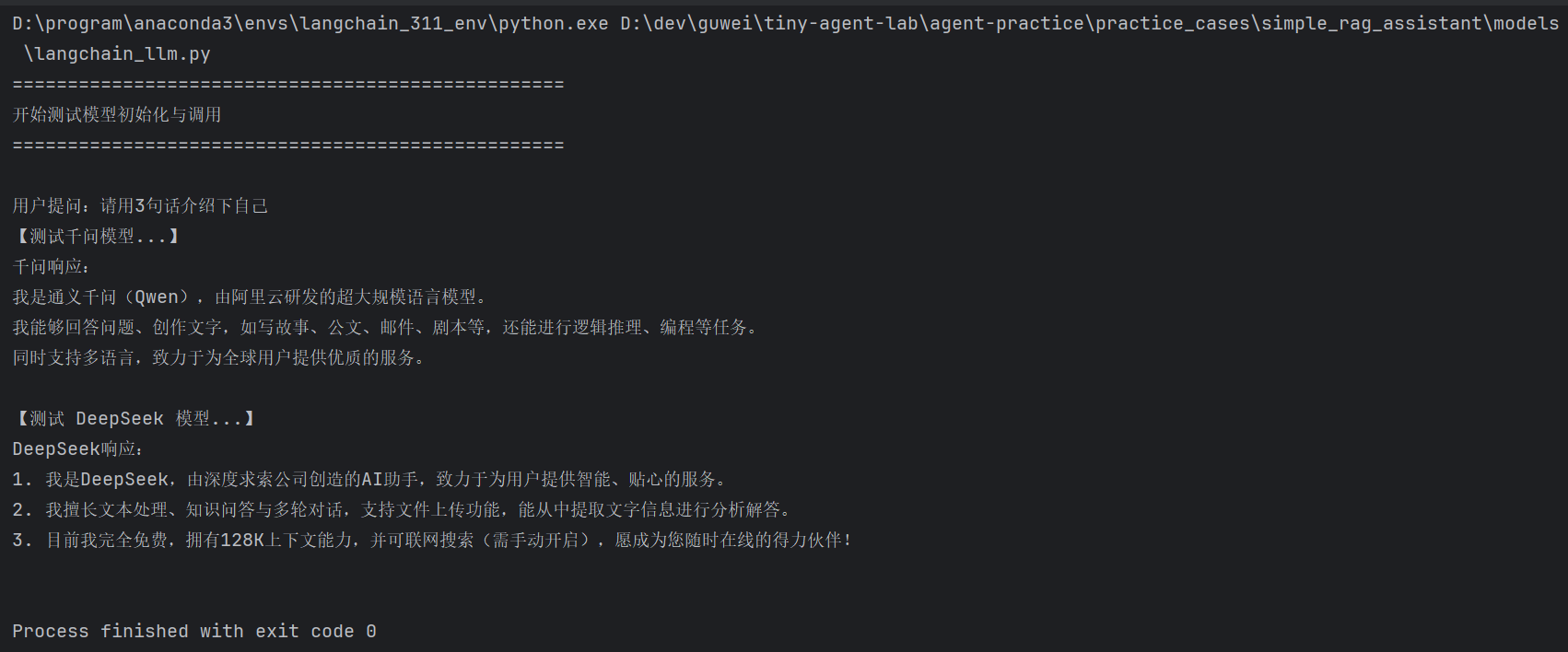Click the first equals-sign separator line

(x=287, y=84)
